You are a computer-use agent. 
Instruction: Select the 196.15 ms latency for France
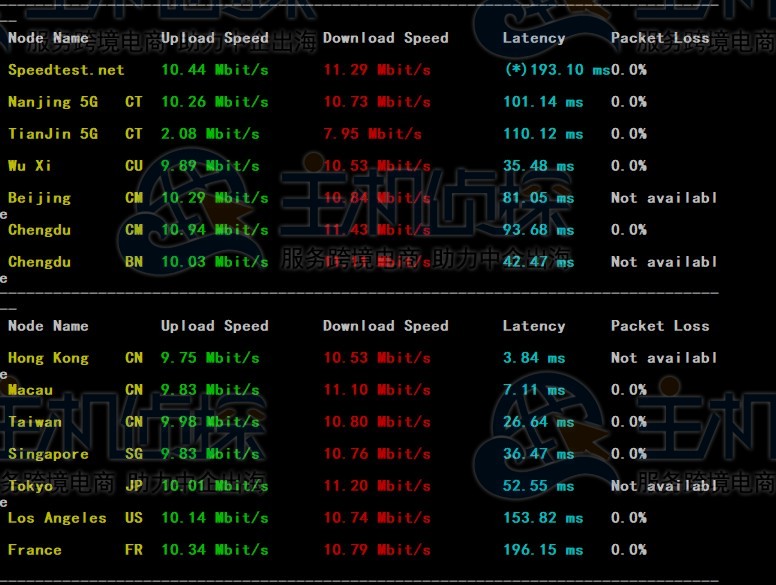tap(543, 550)
